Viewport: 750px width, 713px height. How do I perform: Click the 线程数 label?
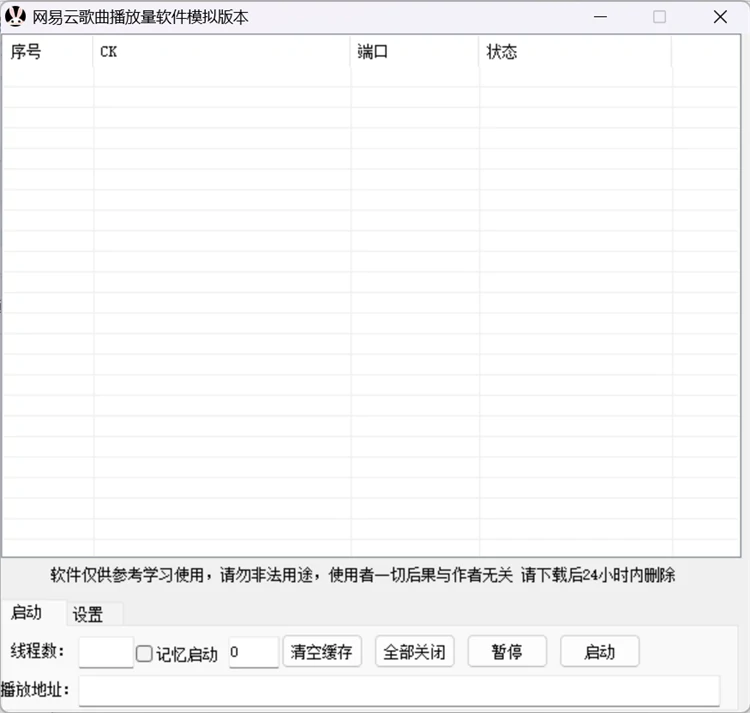pyautogui.click(x=37, y=651)
